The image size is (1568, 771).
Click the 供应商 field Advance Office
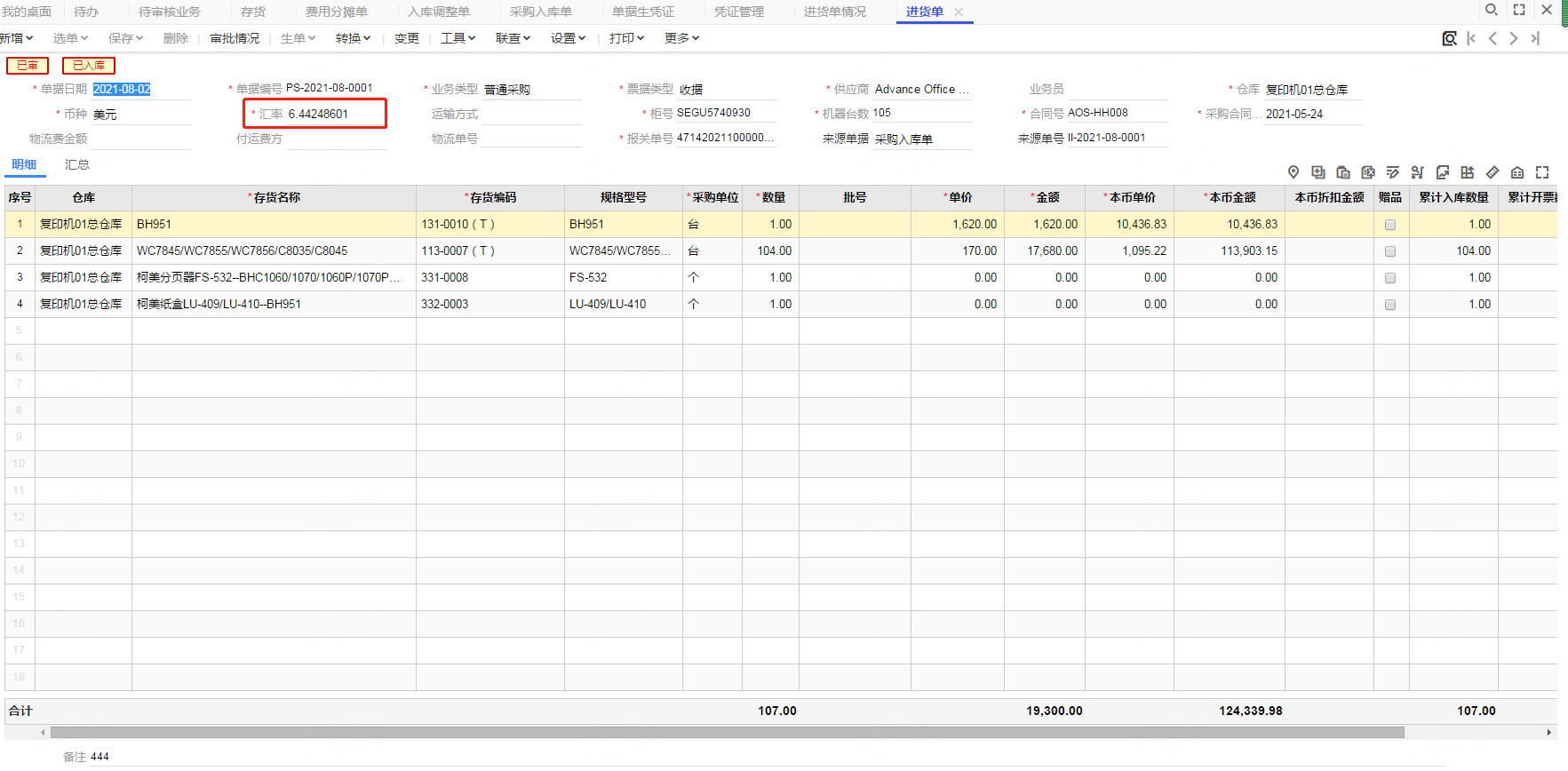[x=922, y=89]
